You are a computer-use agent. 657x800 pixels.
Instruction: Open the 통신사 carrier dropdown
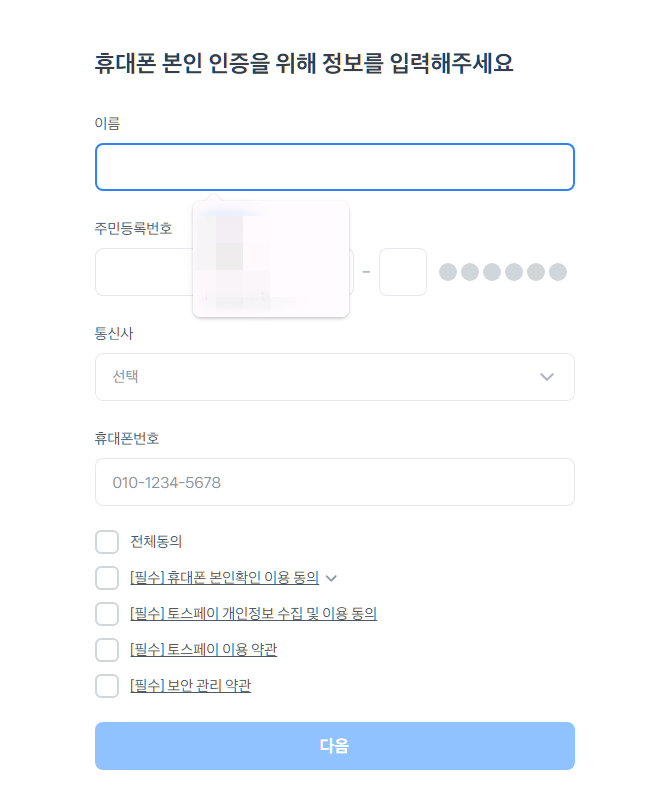[x=335, y=377]
